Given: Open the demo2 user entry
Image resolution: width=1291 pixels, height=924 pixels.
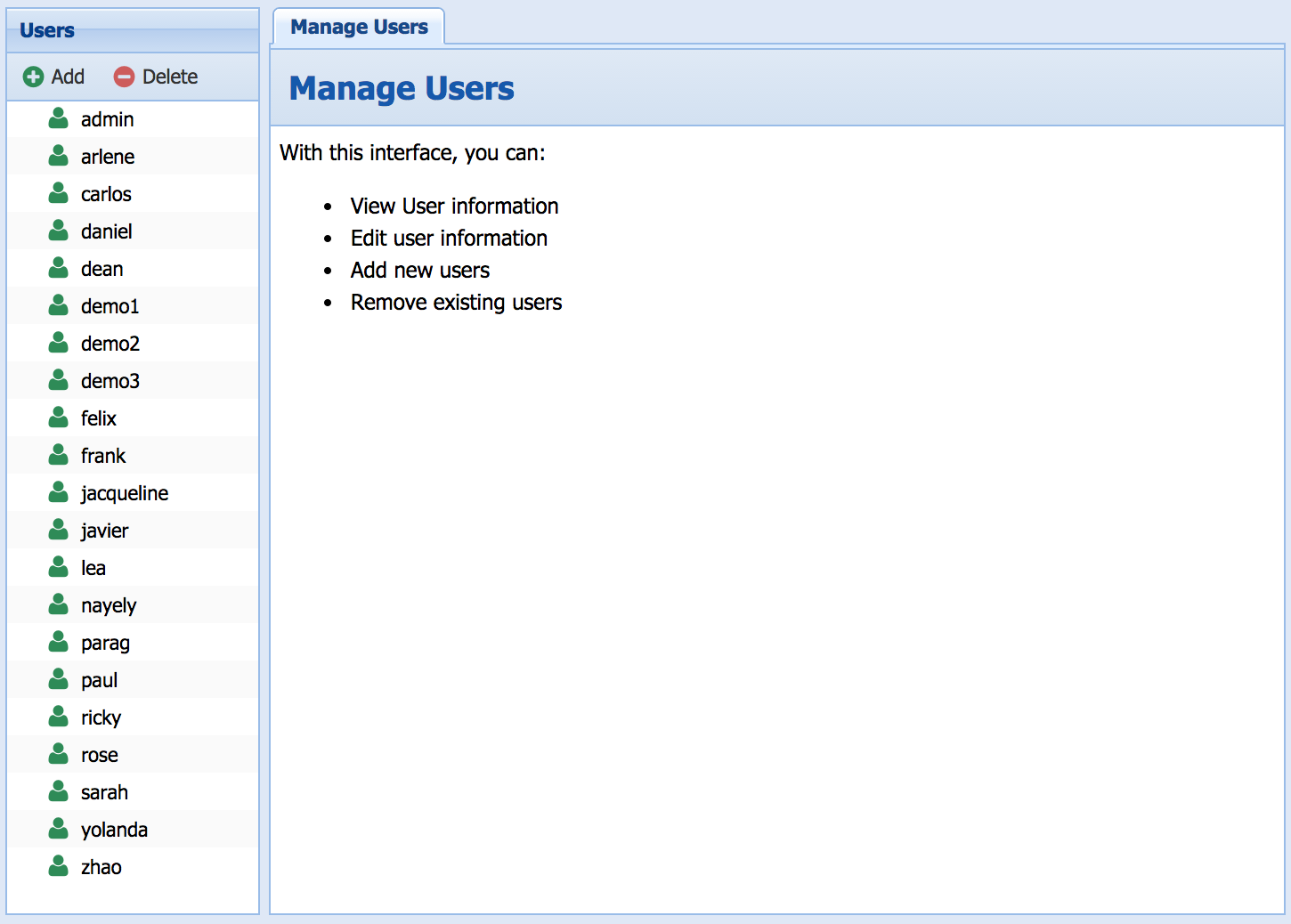Looking at the screenshot, I should pyautogui.click(x=110, y=344).
